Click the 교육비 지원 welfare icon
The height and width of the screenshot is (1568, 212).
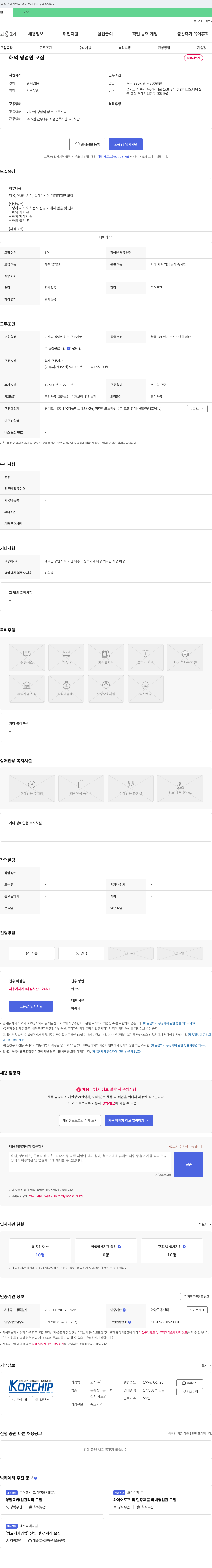pyautogui.click(x=146, y=657)
